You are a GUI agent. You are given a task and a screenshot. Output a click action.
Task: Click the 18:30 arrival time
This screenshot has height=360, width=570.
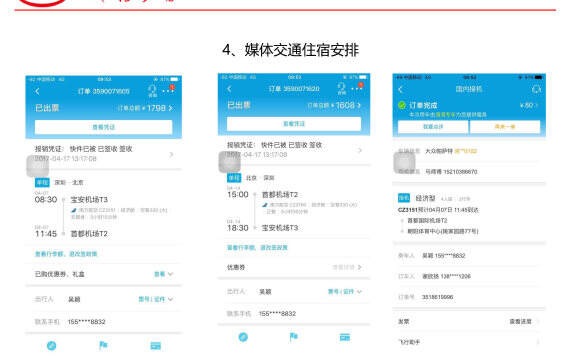[x=238, y=228]
